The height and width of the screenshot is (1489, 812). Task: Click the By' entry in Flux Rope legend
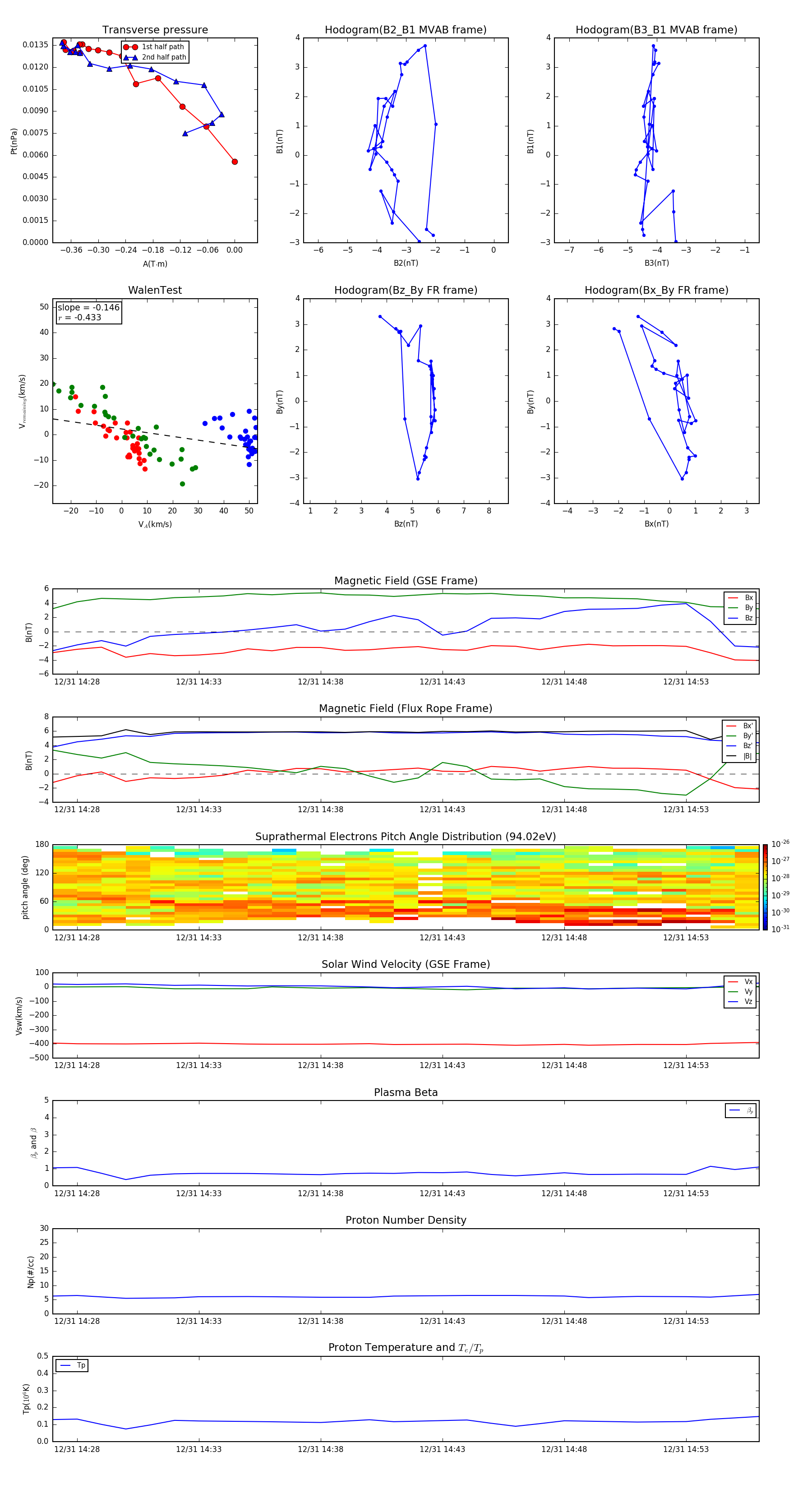(x=748, y=736)
